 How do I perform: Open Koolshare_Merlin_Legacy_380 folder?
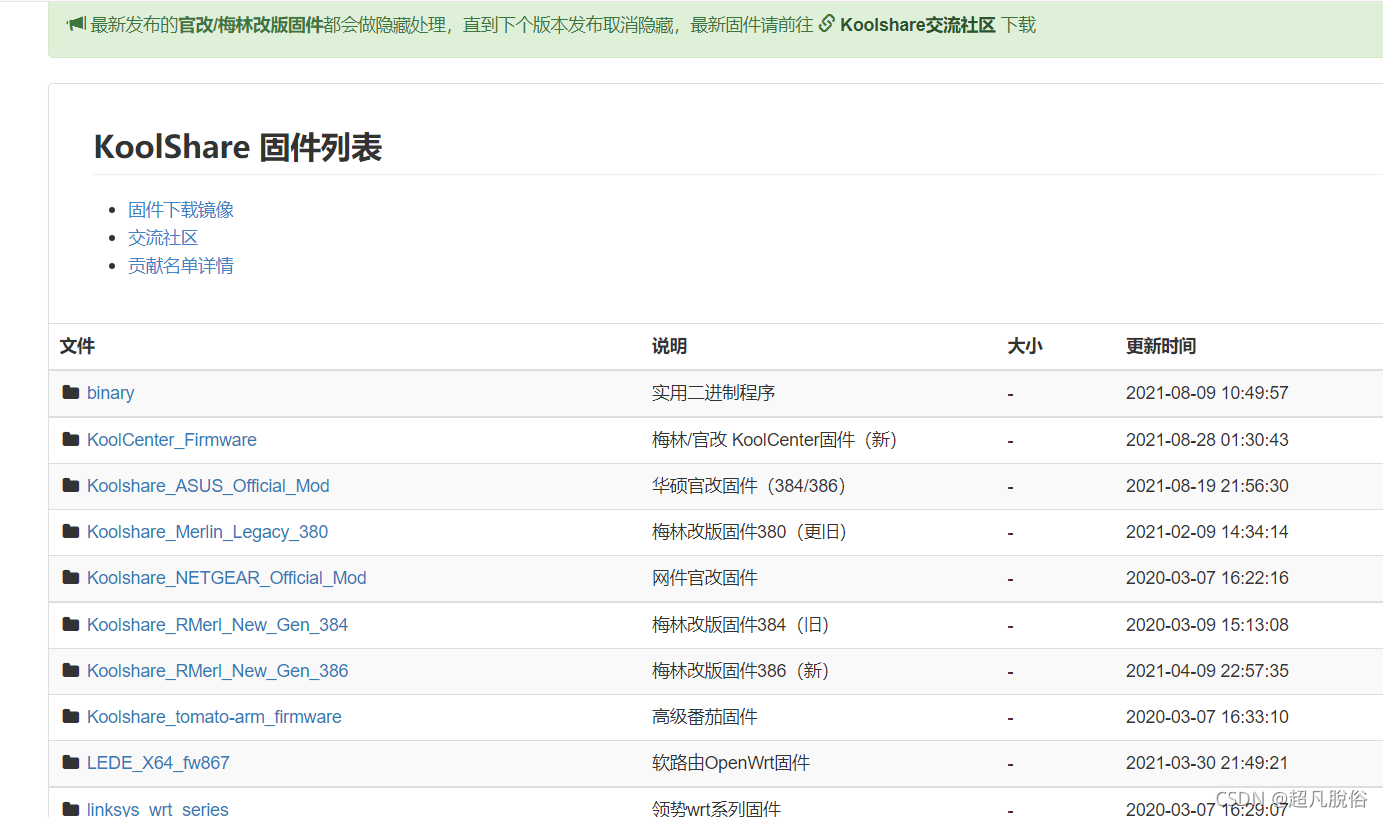(x=207, y=532)
